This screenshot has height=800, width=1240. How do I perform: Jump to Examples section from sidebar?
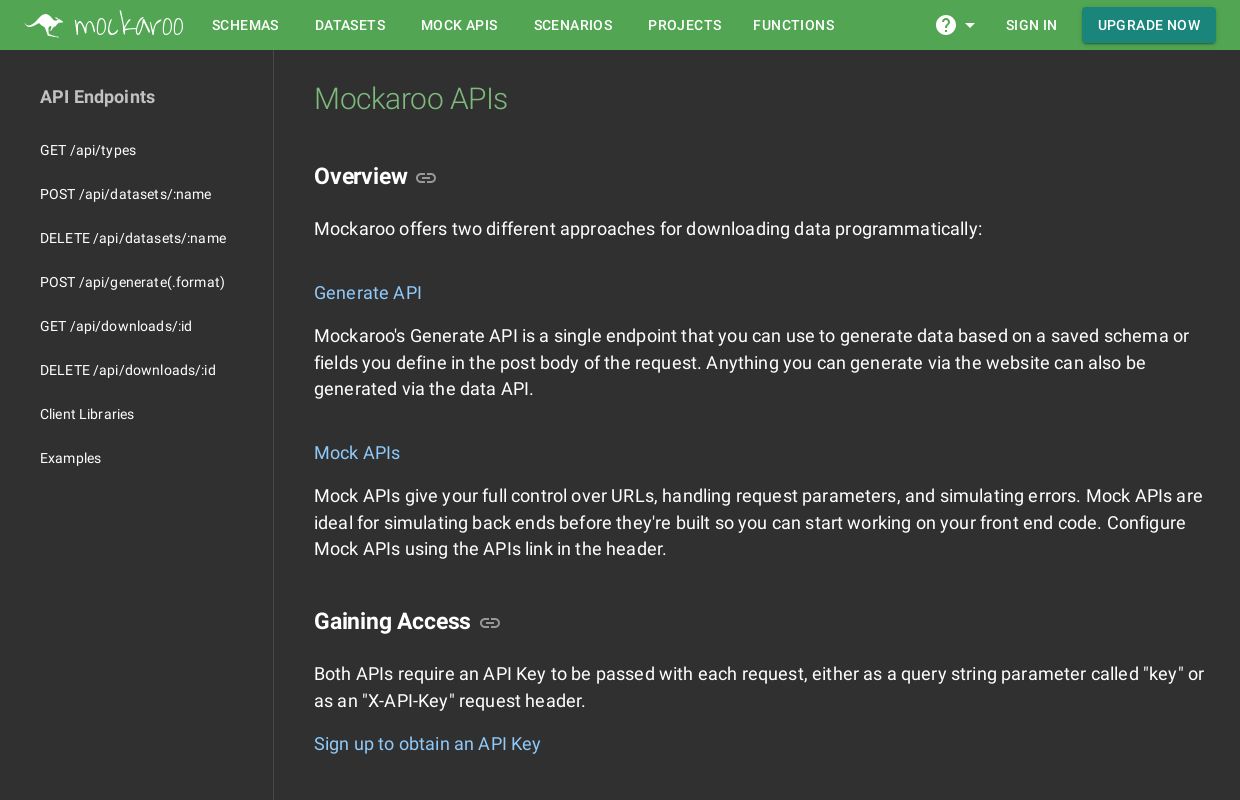tap(70, 458)
